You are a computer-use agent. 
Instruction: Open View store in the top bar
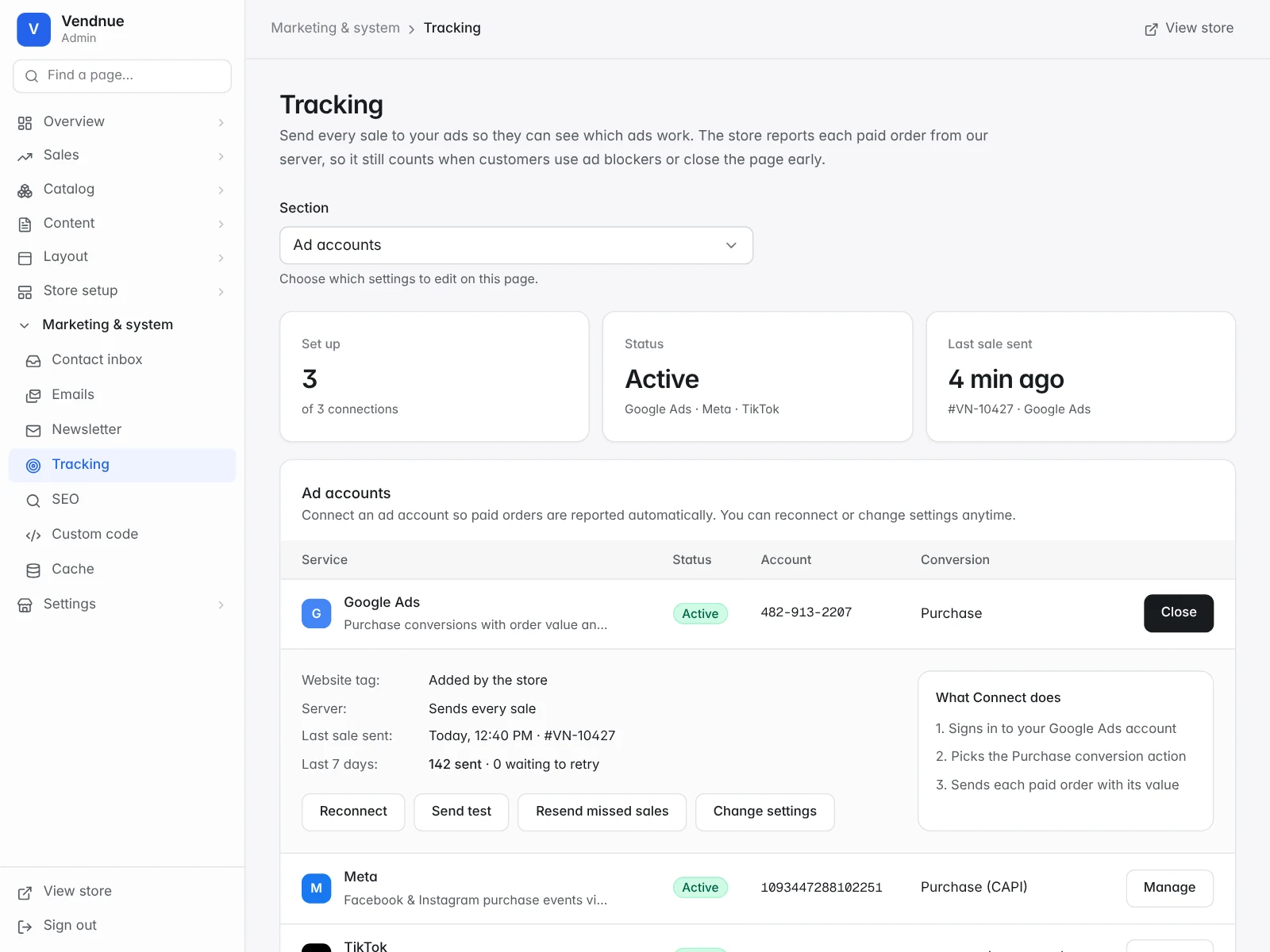click(1188, 29)
